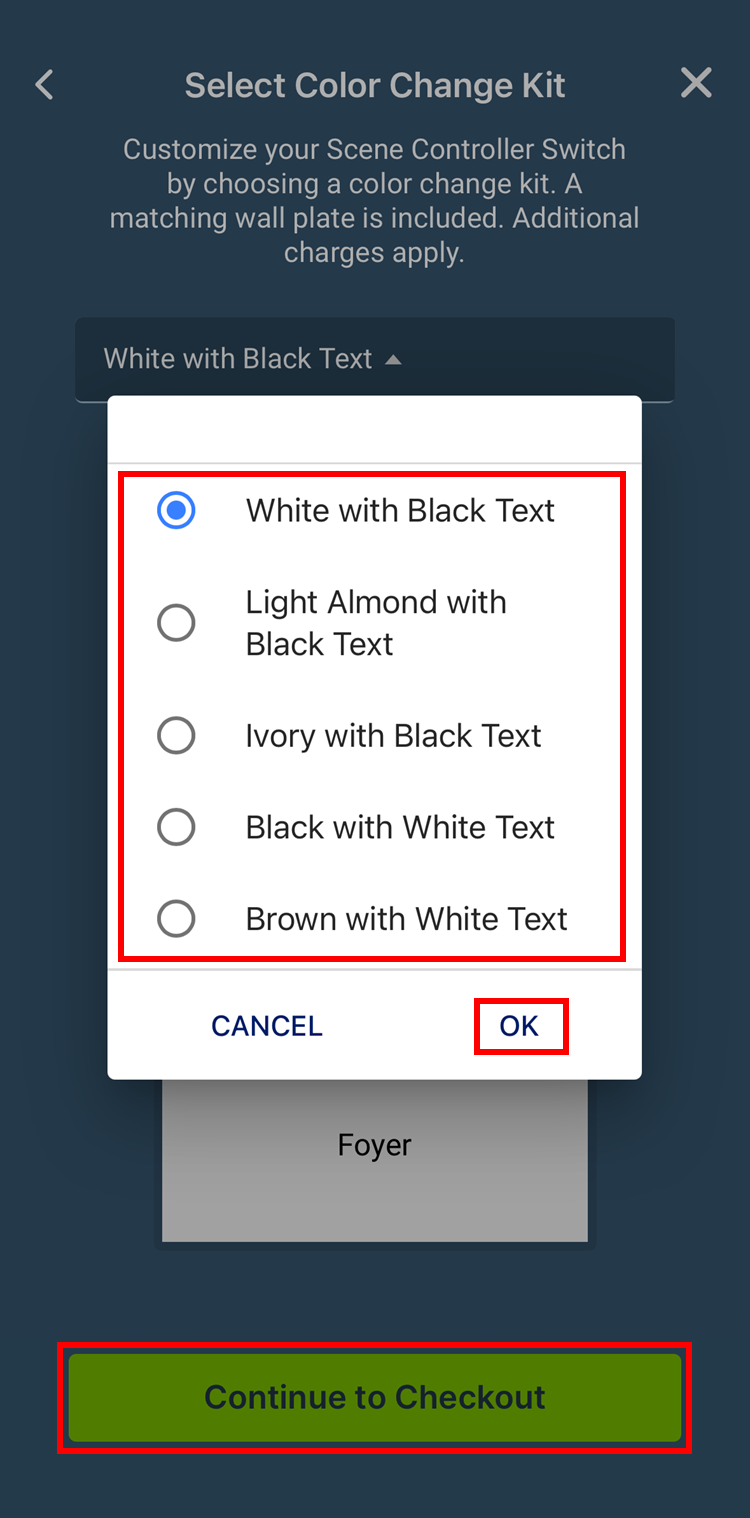Viewport: 750px width, 1518px height.
Task: Click the description text about additional charges
Action: pyautogui.click(x=375, y=200)
